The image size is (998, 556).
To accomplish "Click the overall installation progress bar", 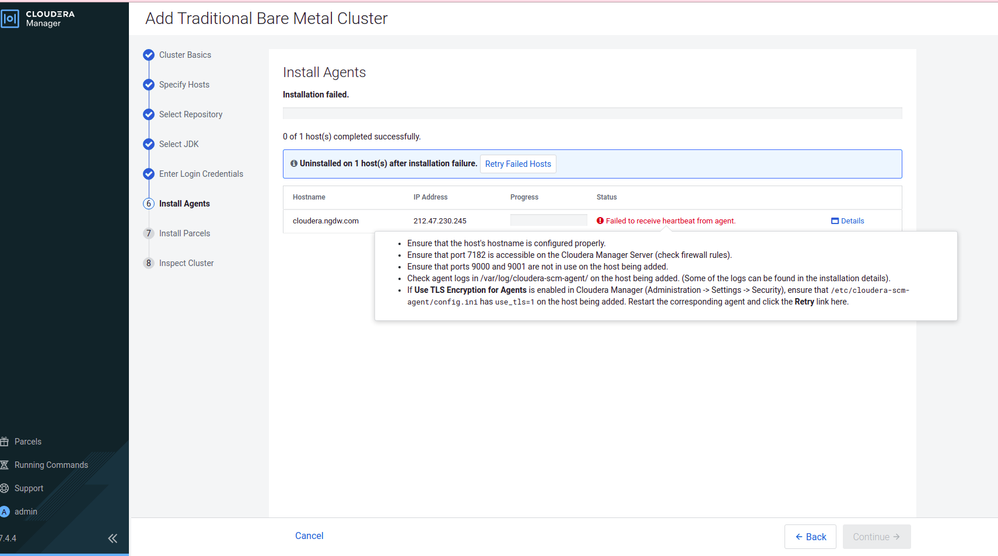I will point(593,113).
